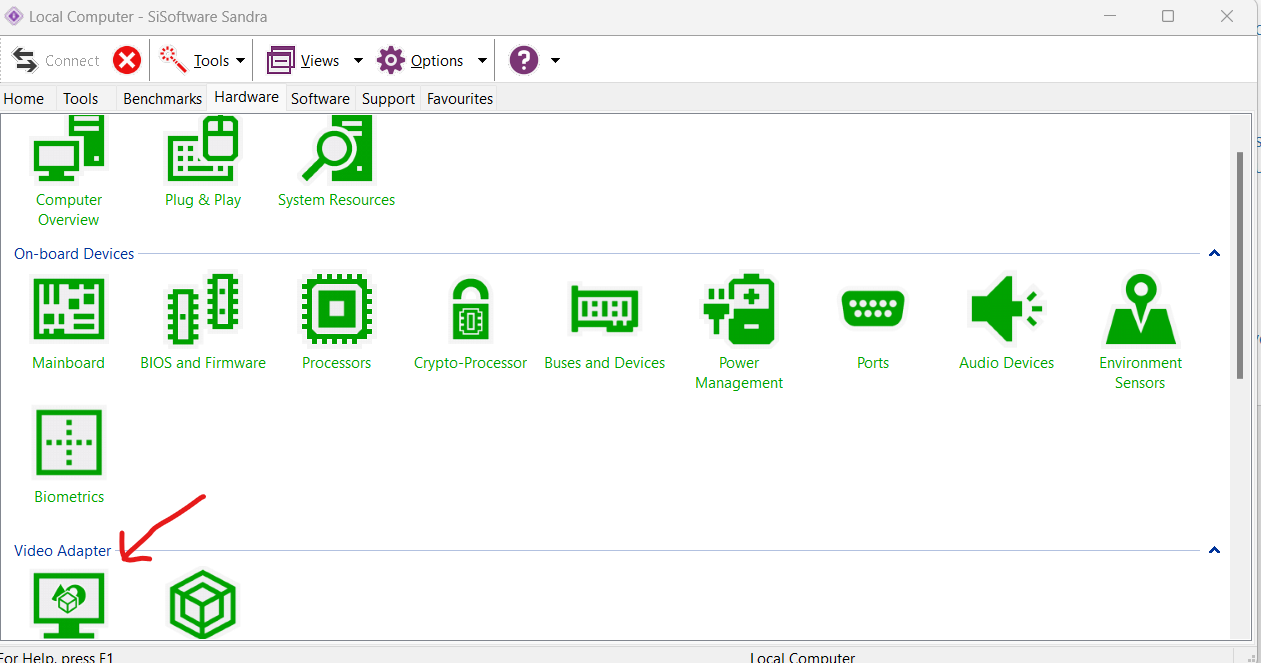1261x663 pixels.
Task: Open the monitor display video adapter icon
Action: (x=68, y=605)
